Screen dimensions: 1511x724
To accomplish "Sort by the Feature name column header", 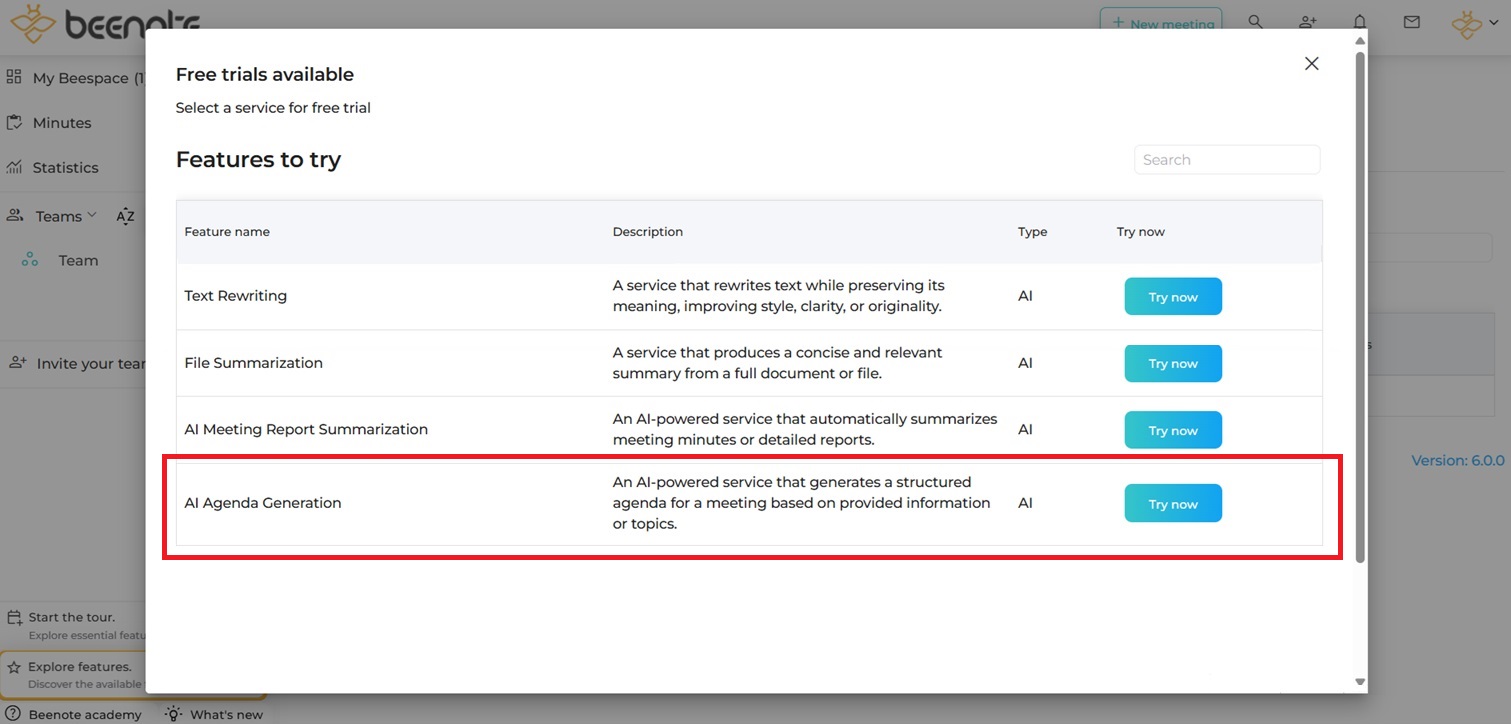I will [x=227, y=232].
